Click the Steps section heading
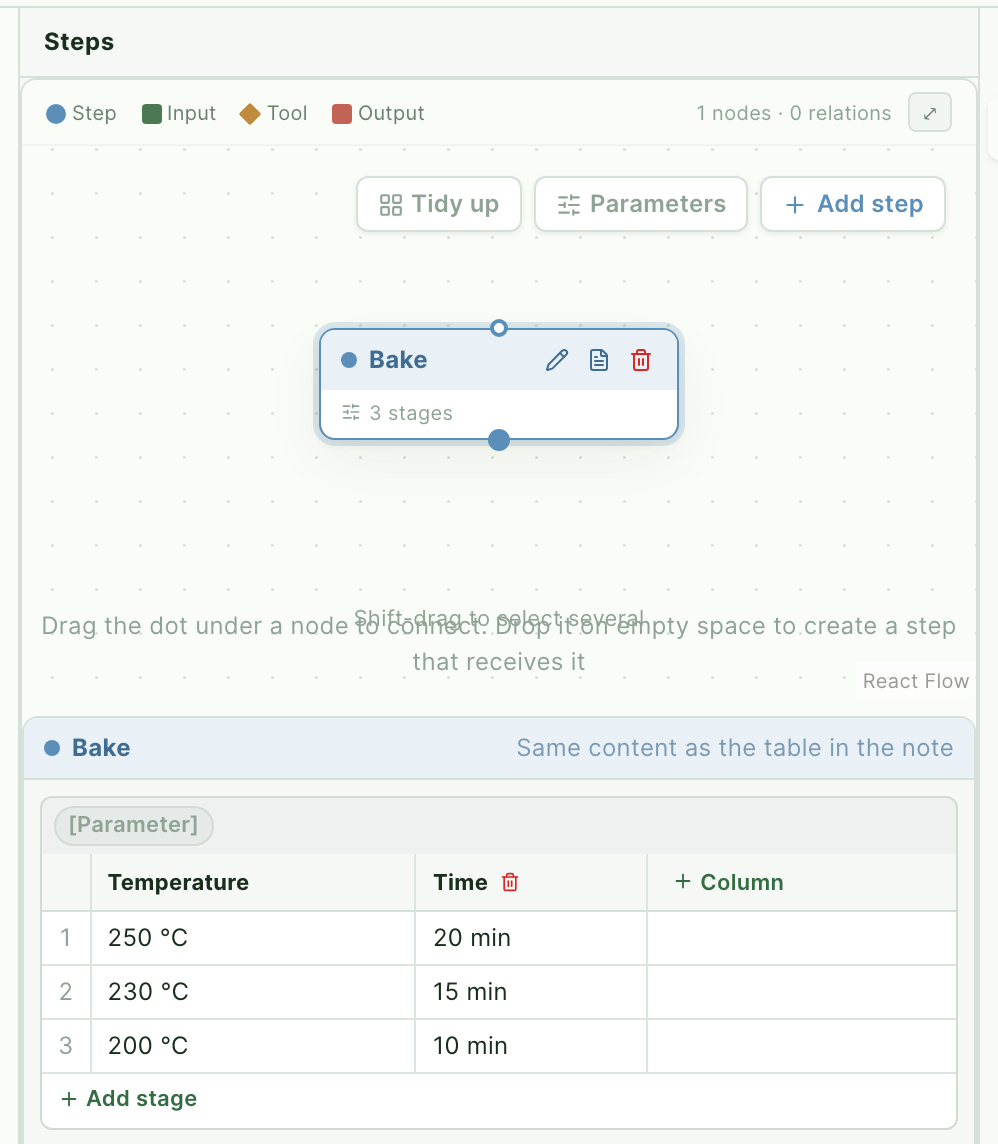998x1144 pixels. tap(79, 42)
